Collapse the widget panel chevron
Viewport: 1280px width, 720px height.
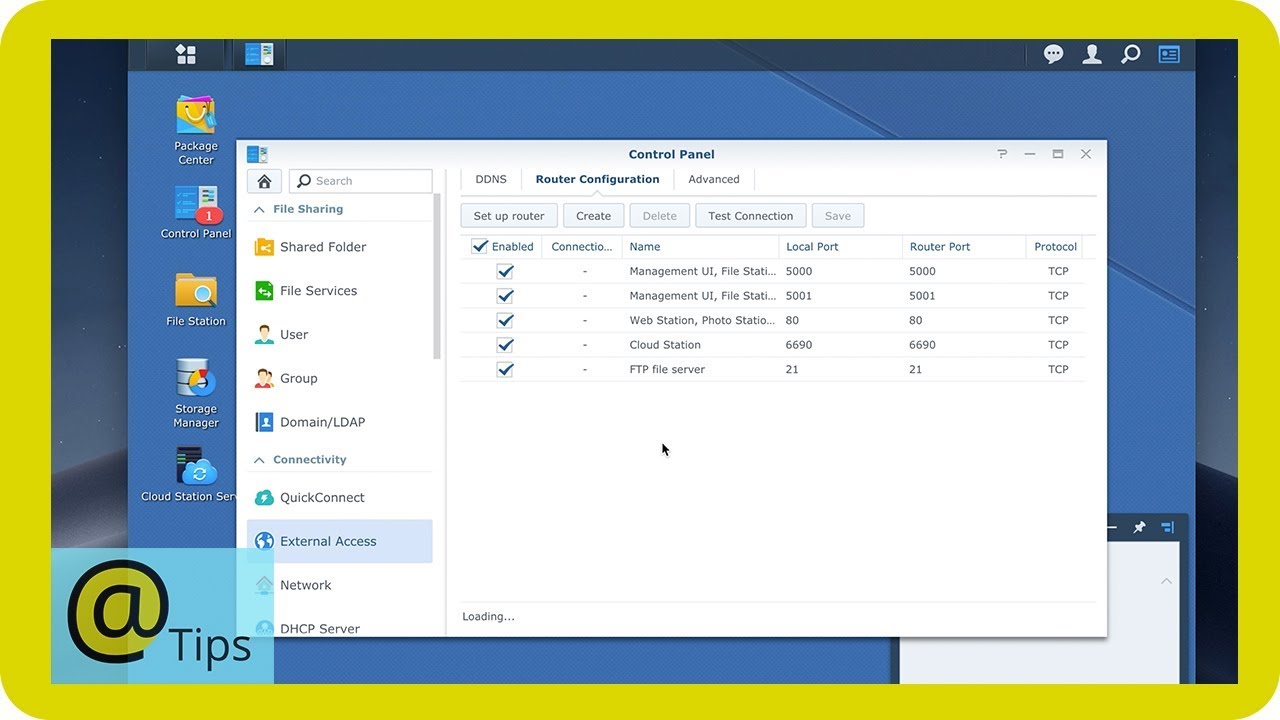(1166, 581)
